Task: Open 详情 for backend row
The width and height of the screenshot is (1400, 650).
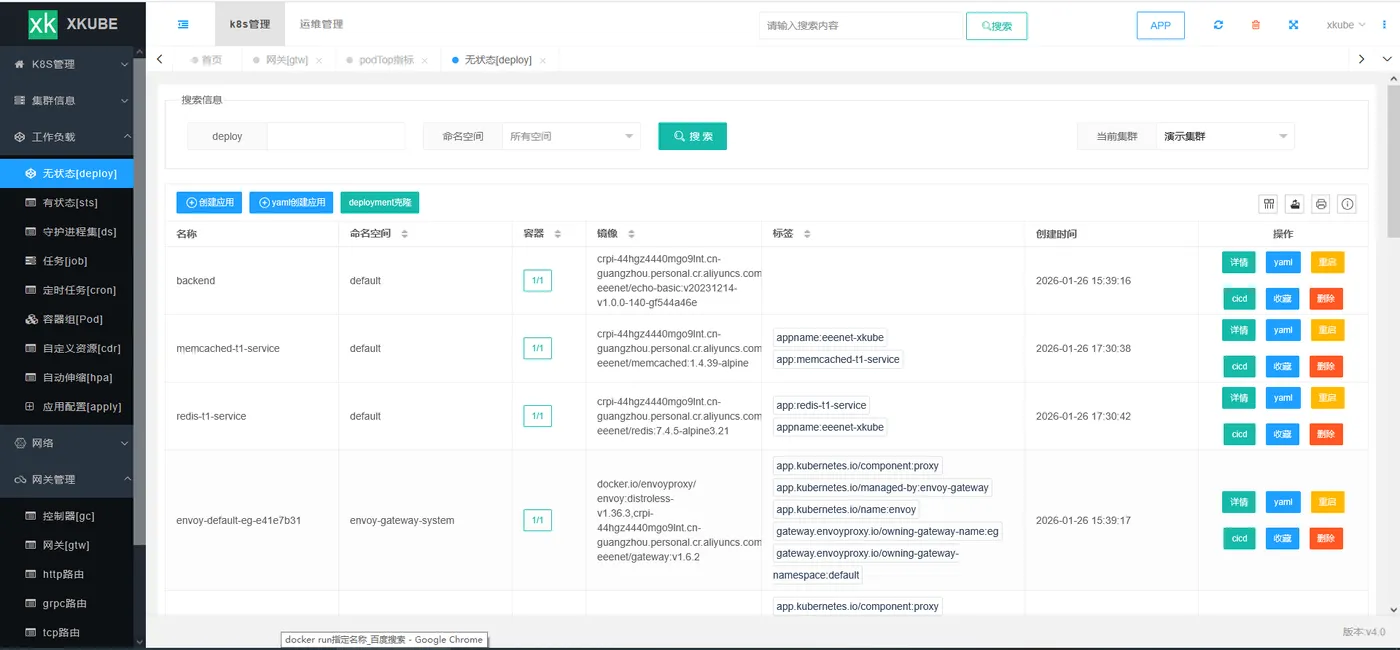Action: pyautogui.click(x=1239, y=262)
